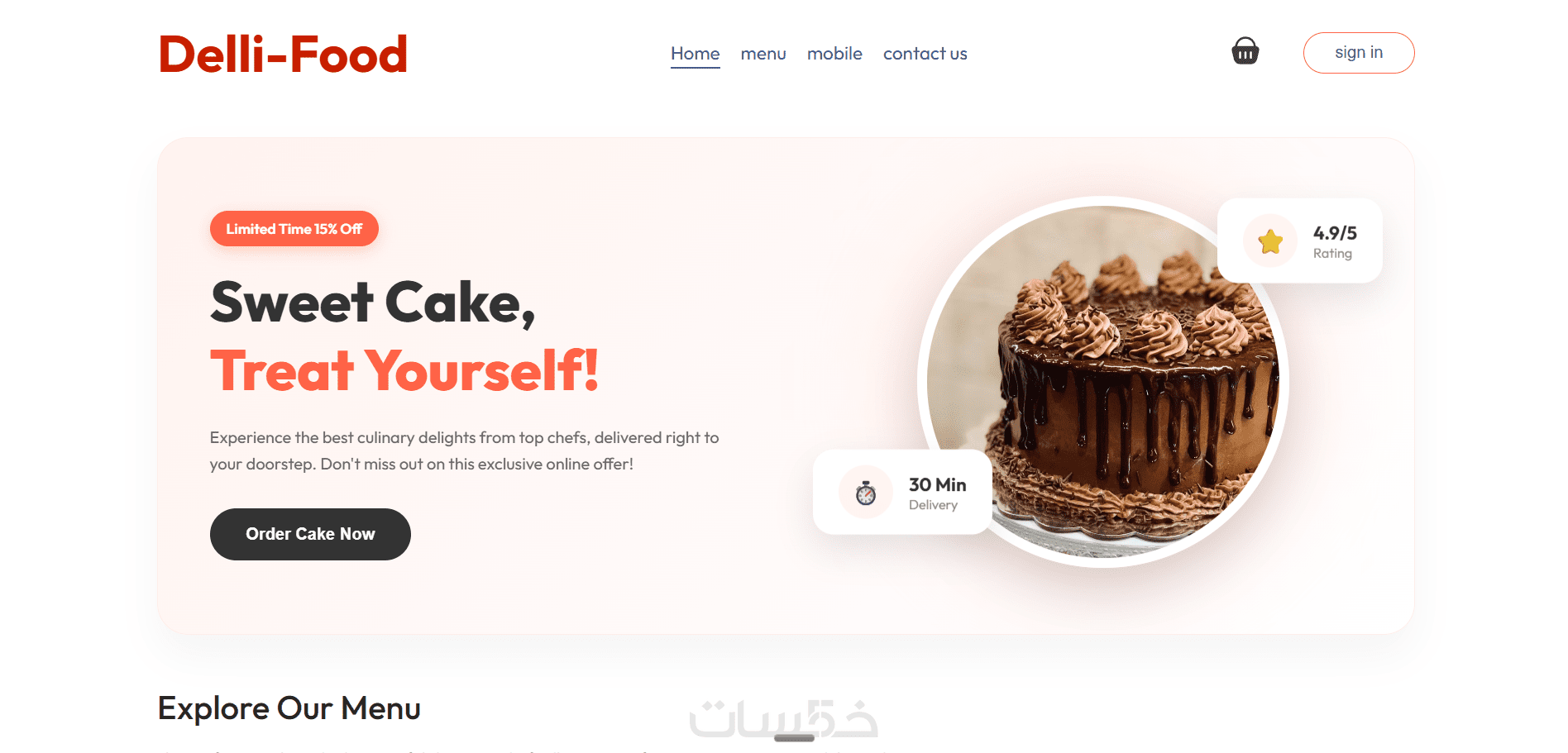Viewport: 1568px width, 753px height.
Task: Open the shopping basket icon
Action: [x=1245, y=51]
